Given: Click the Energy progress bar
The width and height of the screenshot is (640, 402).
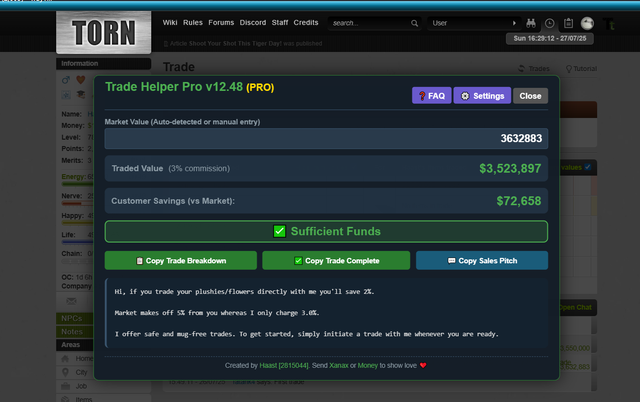Looking at the screenshot, I should tap(78, 184).
